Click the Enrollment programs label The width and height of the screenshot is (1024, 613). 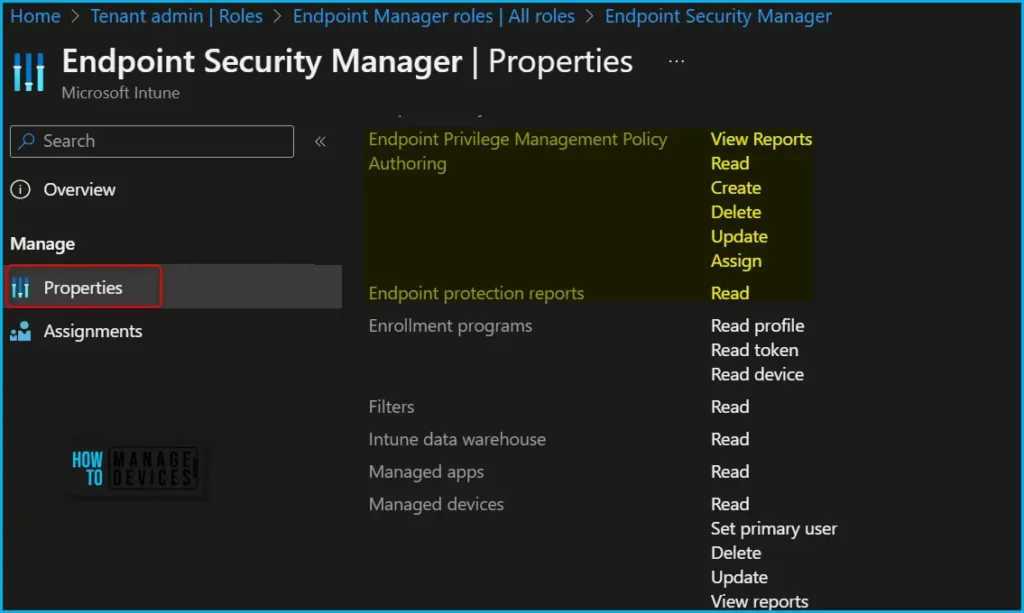point(450,326)
